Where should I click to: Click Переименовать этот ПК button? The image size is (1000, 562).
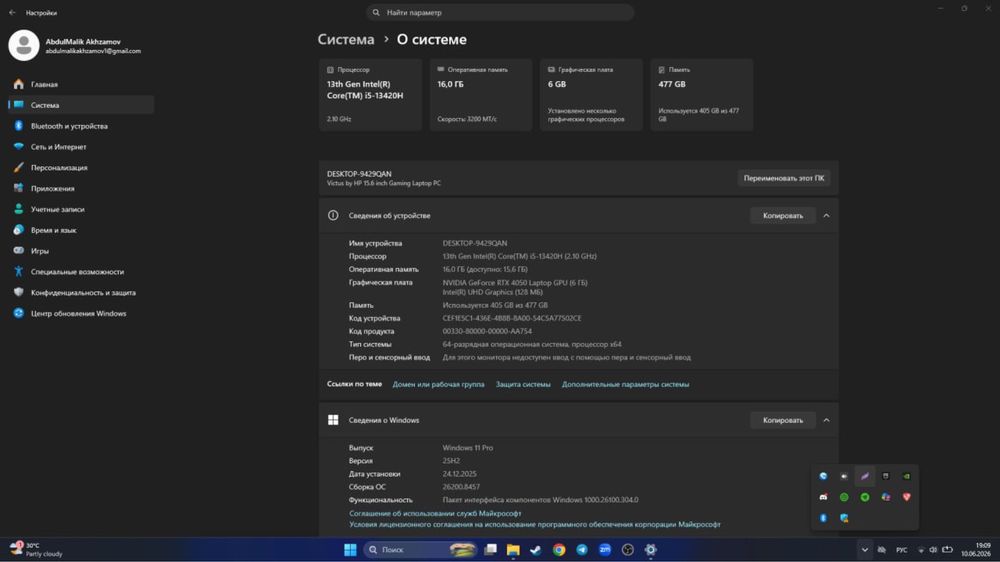784,178
